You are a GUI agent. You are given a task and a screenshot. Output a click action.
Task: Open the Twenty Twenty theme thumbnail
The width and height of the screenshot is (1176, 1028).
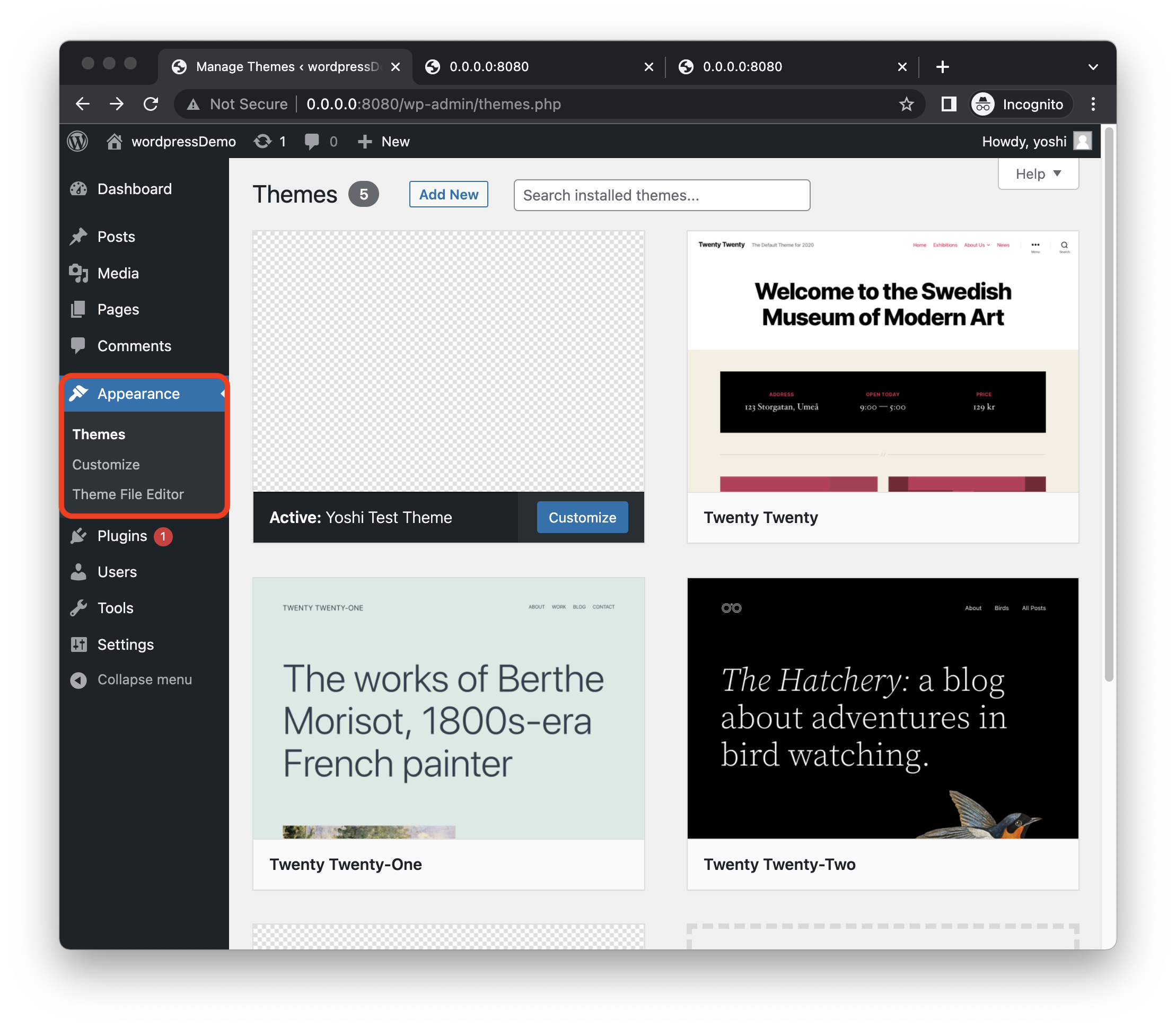pyautogui.click(x=882, y=361)
